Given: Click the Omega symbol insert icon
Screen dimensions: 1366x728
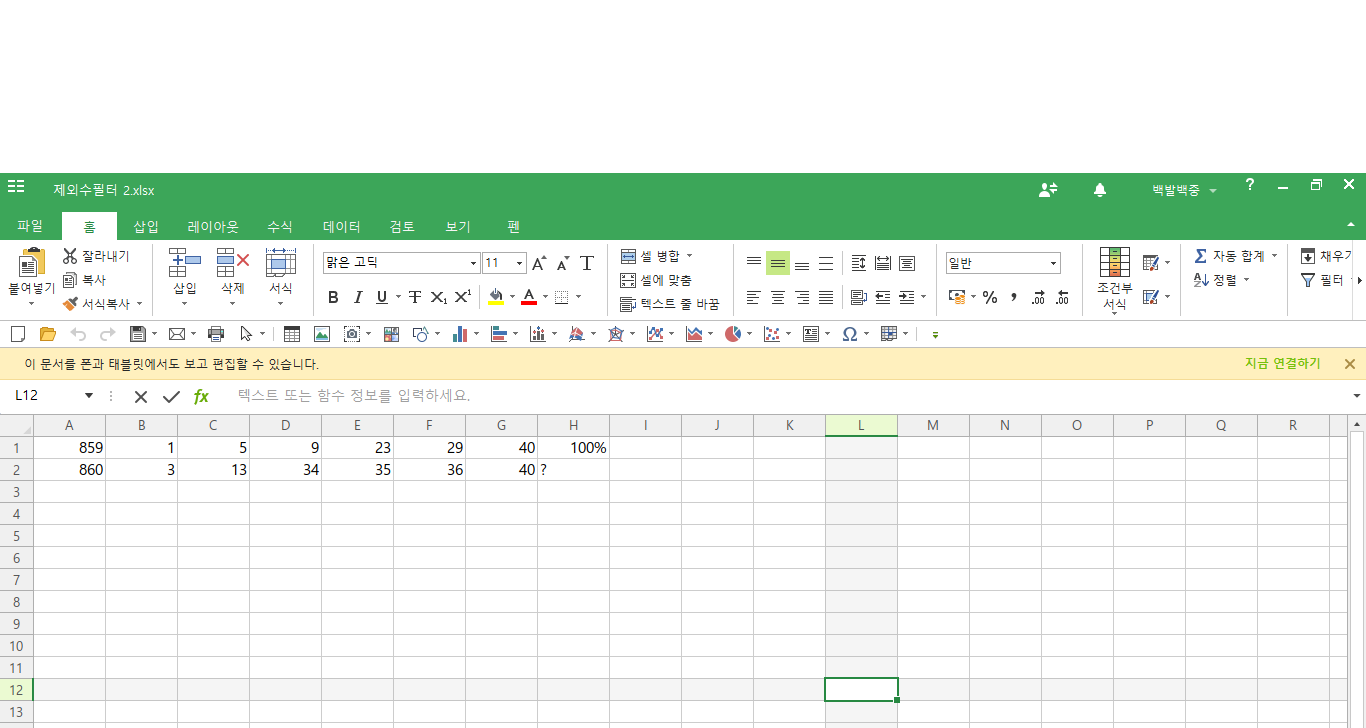Looking at the screenshot, I should (849, 334).
